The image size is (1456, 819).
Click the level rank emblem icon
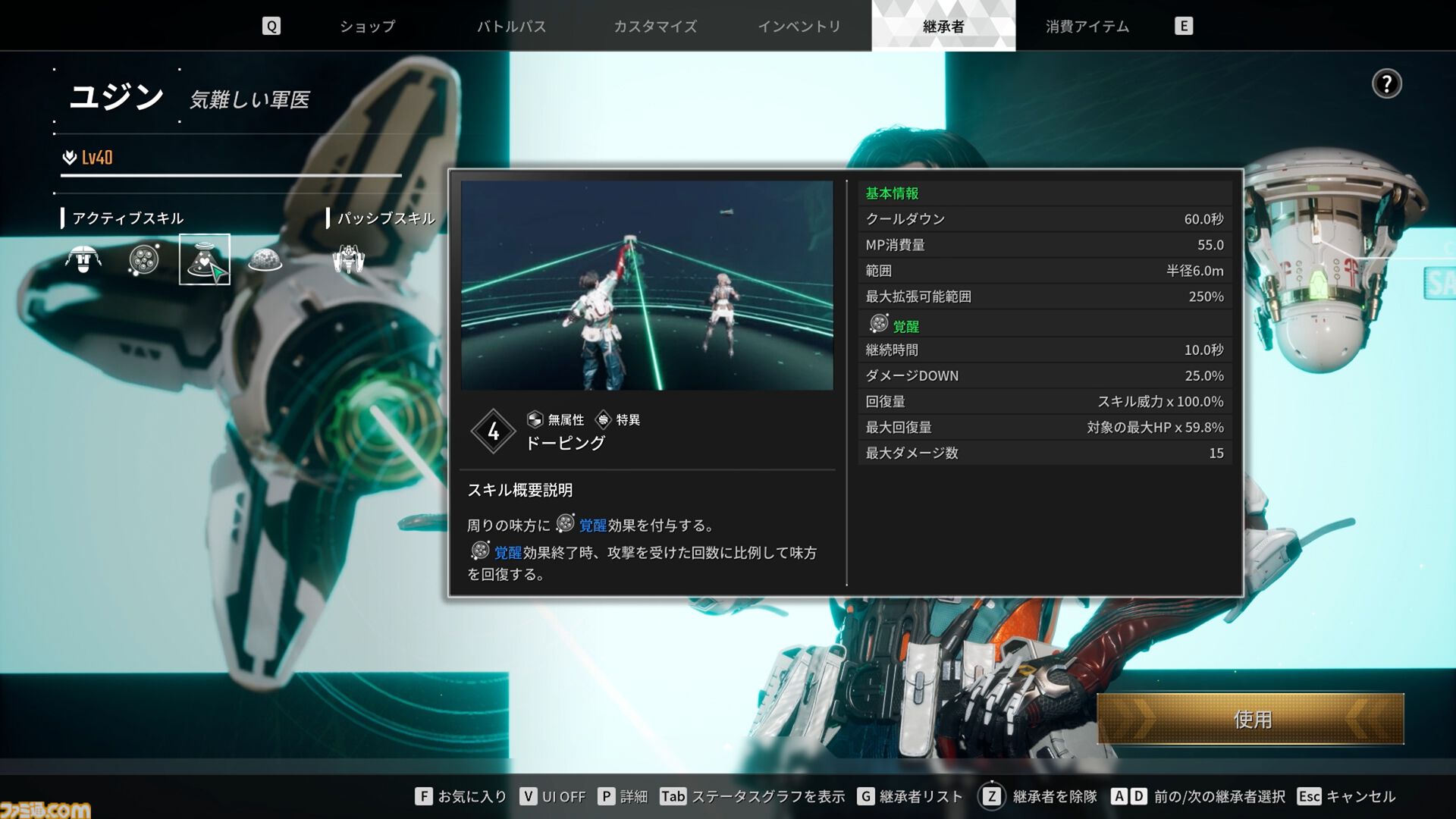coord(69,157)
